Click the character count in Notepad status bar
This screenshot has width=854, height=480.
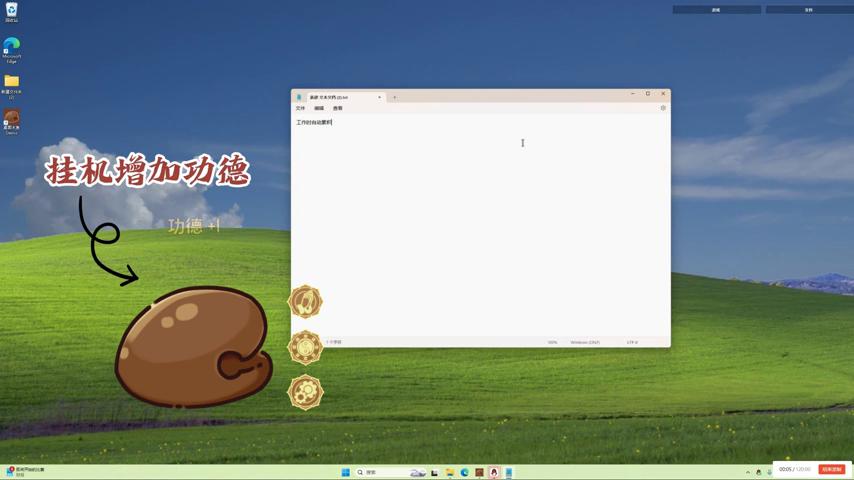coord(334,342)
